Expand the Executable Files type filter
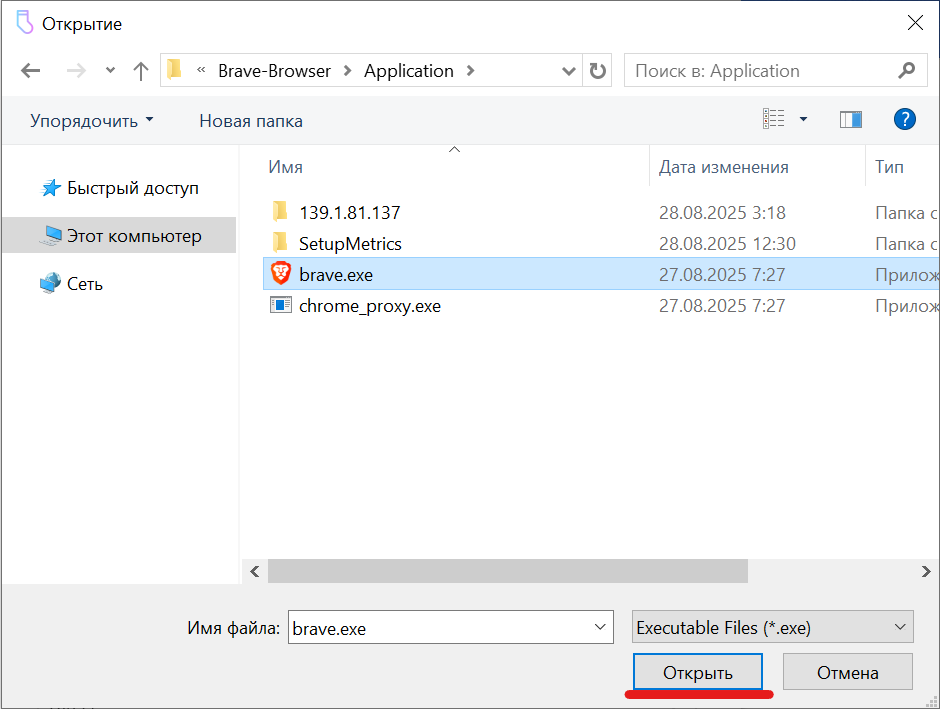Image resolution: width=940 pixels, height=709 pixels. tap(896, 628)
